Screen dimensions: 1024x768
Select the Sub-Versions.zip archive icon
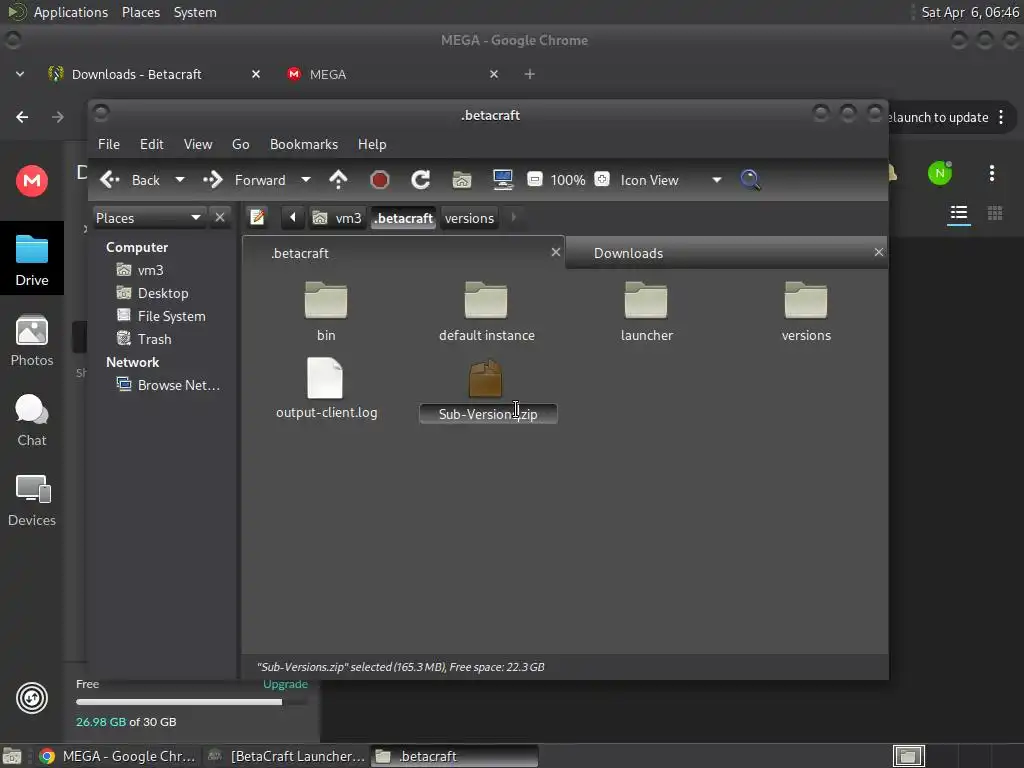pyautogui.click(x=486, y=379)
